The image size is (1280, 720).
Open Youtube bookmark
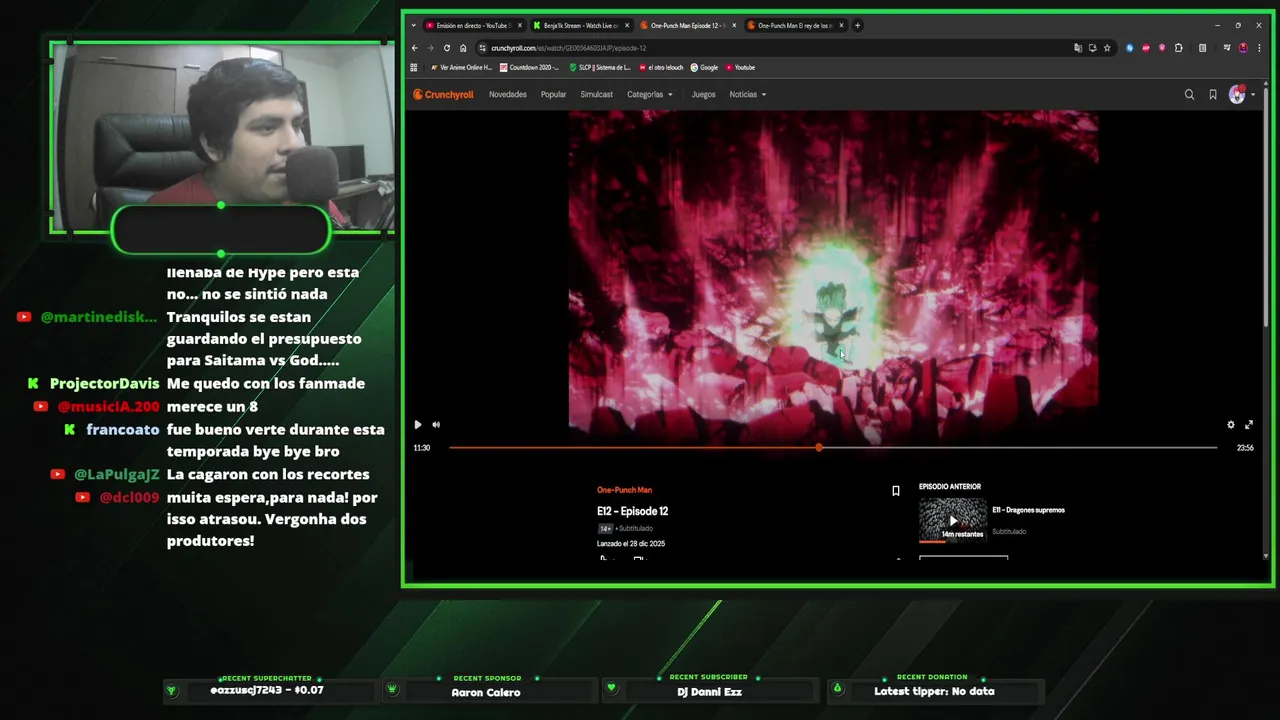pos(741,68)
